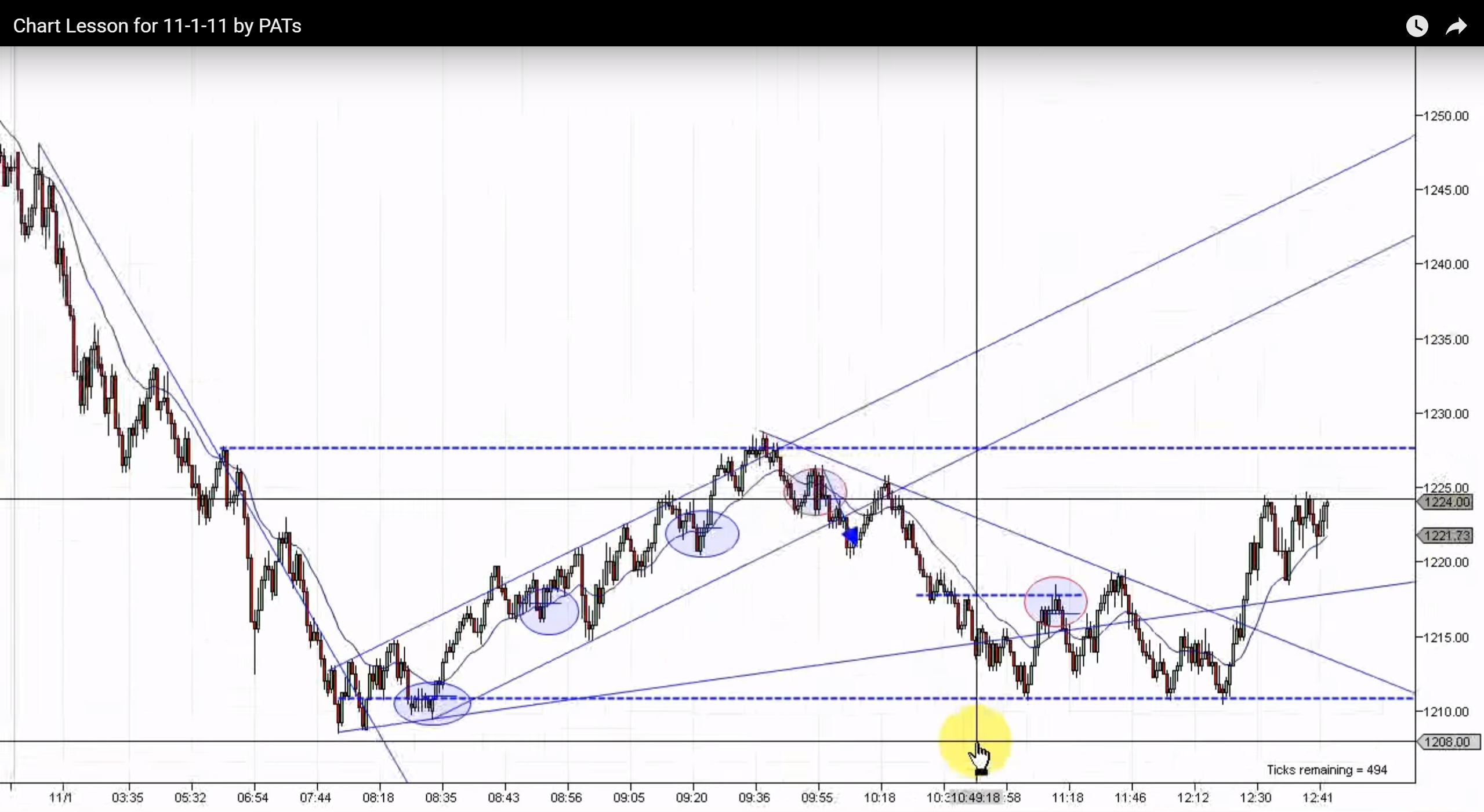Click the 08:18 time axis label
Screen dimensions: 1484x812
pyautogui.click(x=378, y=798)
